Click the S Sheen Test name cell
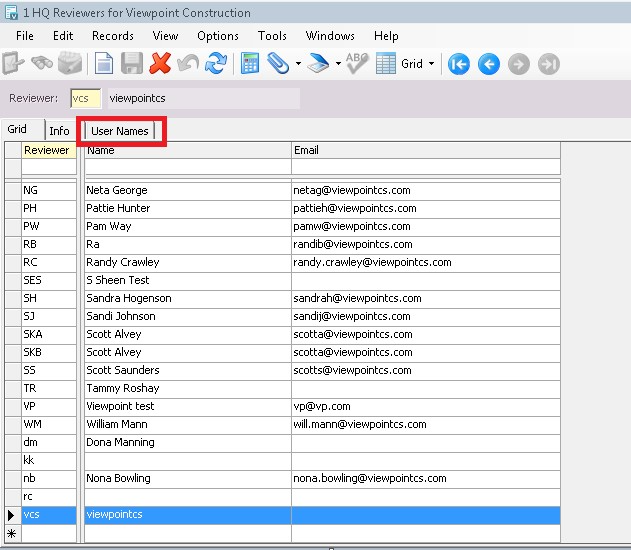This screenshot has width=631, height=550. [x=188, y=280]
